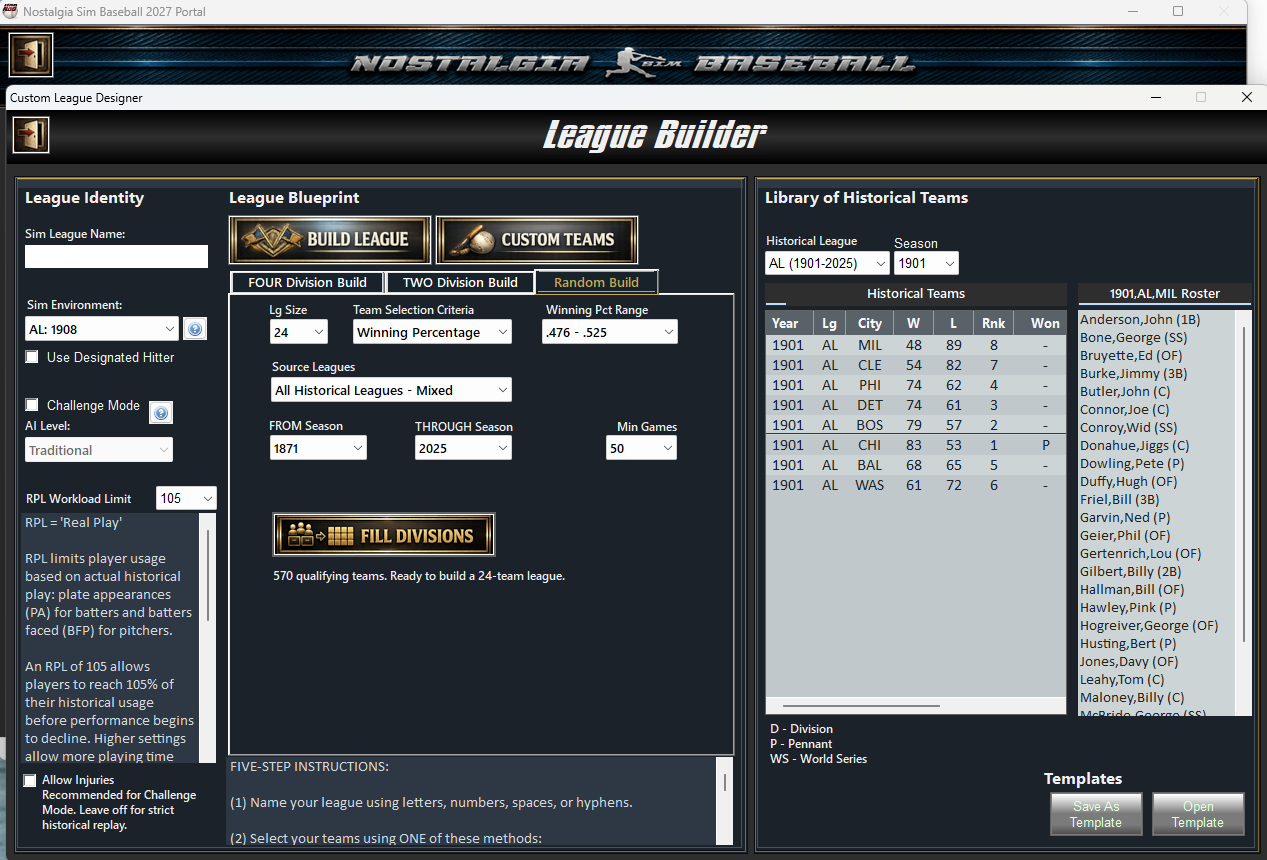This screenshot has height=860, width=1267.
Task: Select Maloney,Billy (C) in roster
Action: (1132, 698)
